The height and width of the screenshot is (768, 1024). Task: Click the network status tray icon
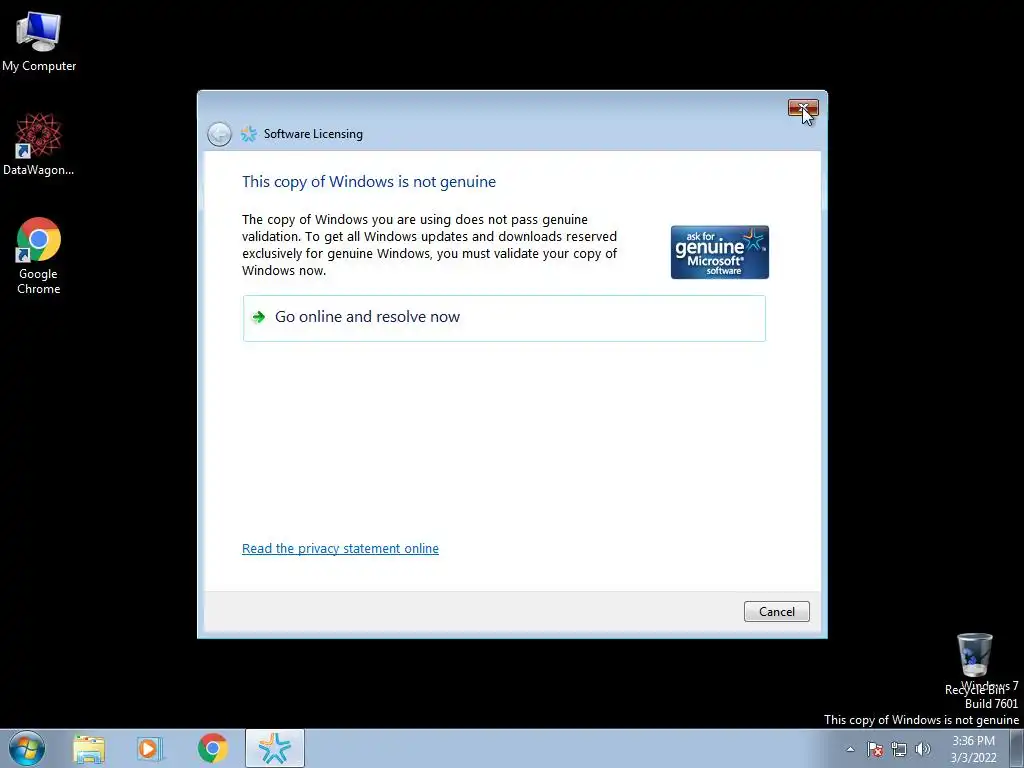click(899, 749)
